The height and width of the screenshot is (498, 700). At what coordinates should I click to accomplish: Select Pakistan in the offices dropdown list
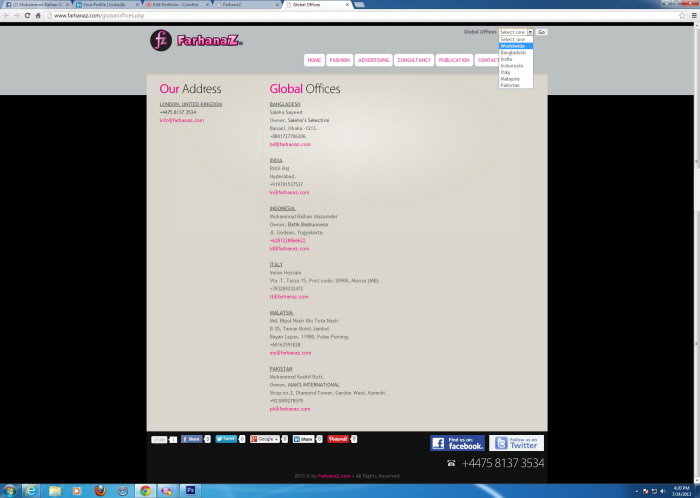tap(511, 85)
